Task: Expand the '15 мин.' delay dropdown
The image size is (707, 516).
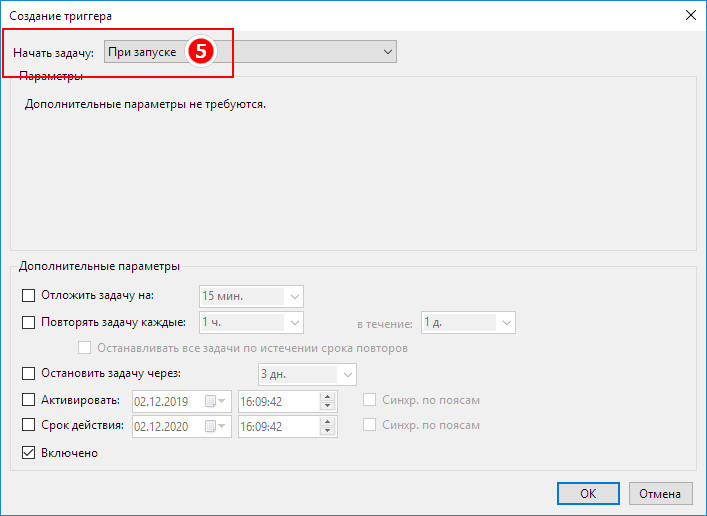Action: (x=251, y=296)
